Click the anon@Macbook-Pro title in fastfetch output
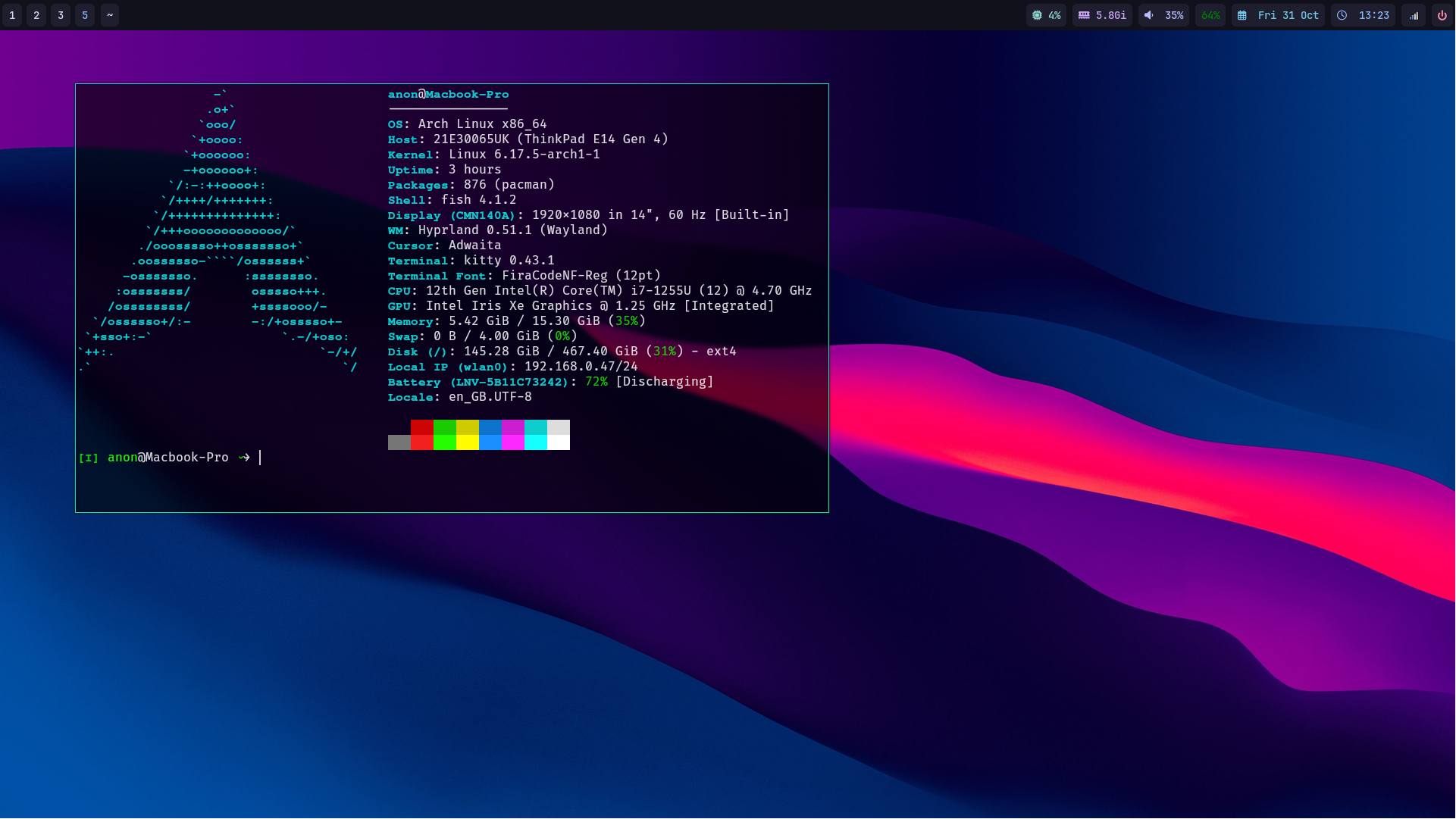Screen dimensions: 1456x819 click(448, 95)
